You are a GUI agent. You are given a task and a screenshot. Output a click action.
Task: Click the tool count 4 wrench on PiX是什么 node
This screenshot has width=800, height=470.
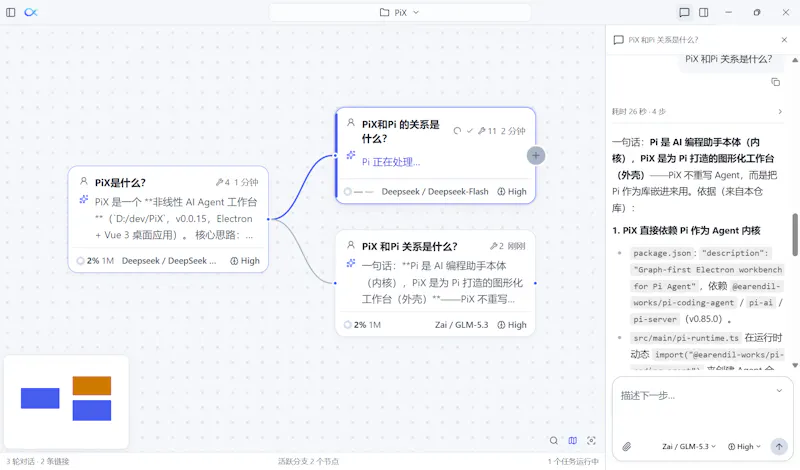[x=219, y=182]
